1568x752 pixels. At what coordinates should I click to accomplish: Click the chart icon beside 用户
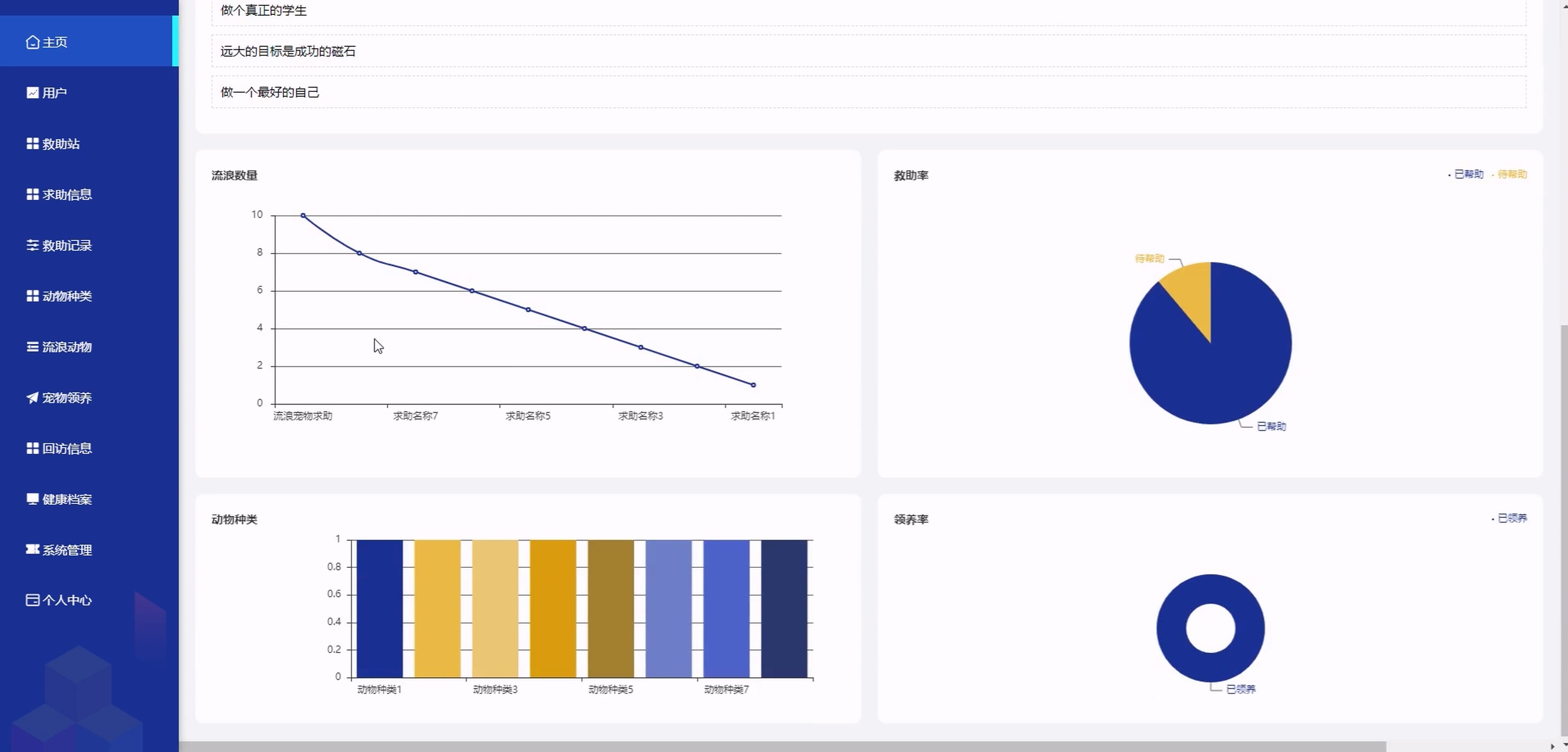pyautogui.click(x=32, y=92)
